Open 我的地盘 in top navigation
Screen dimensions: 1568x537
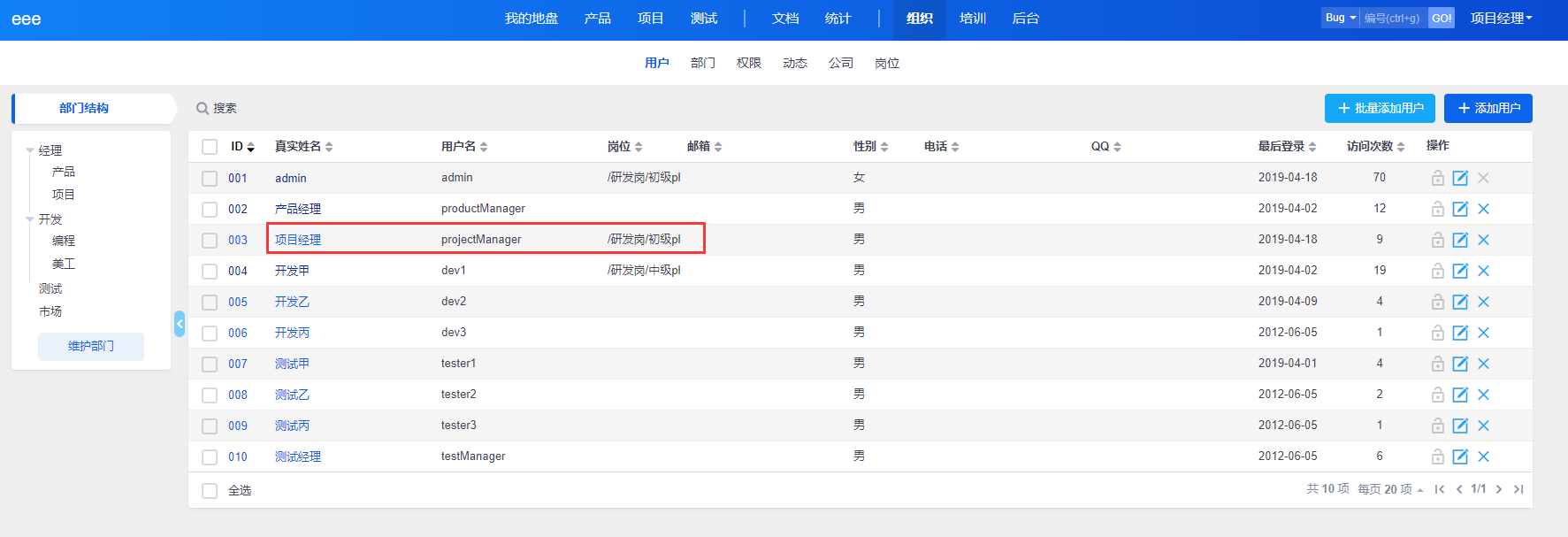pyautogui.click(x=532, y=19)
